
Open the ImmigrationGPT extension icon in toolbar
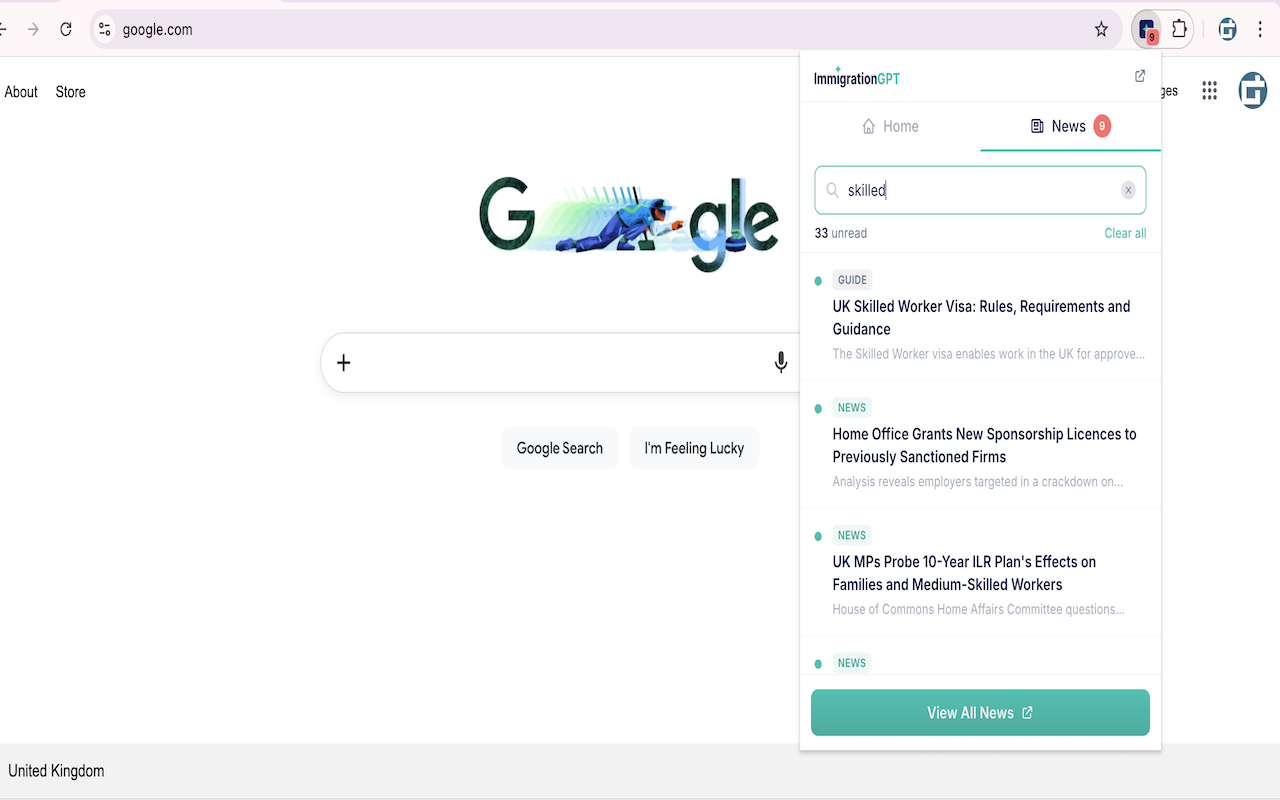pyautogui.click(x=1148, y=30)
